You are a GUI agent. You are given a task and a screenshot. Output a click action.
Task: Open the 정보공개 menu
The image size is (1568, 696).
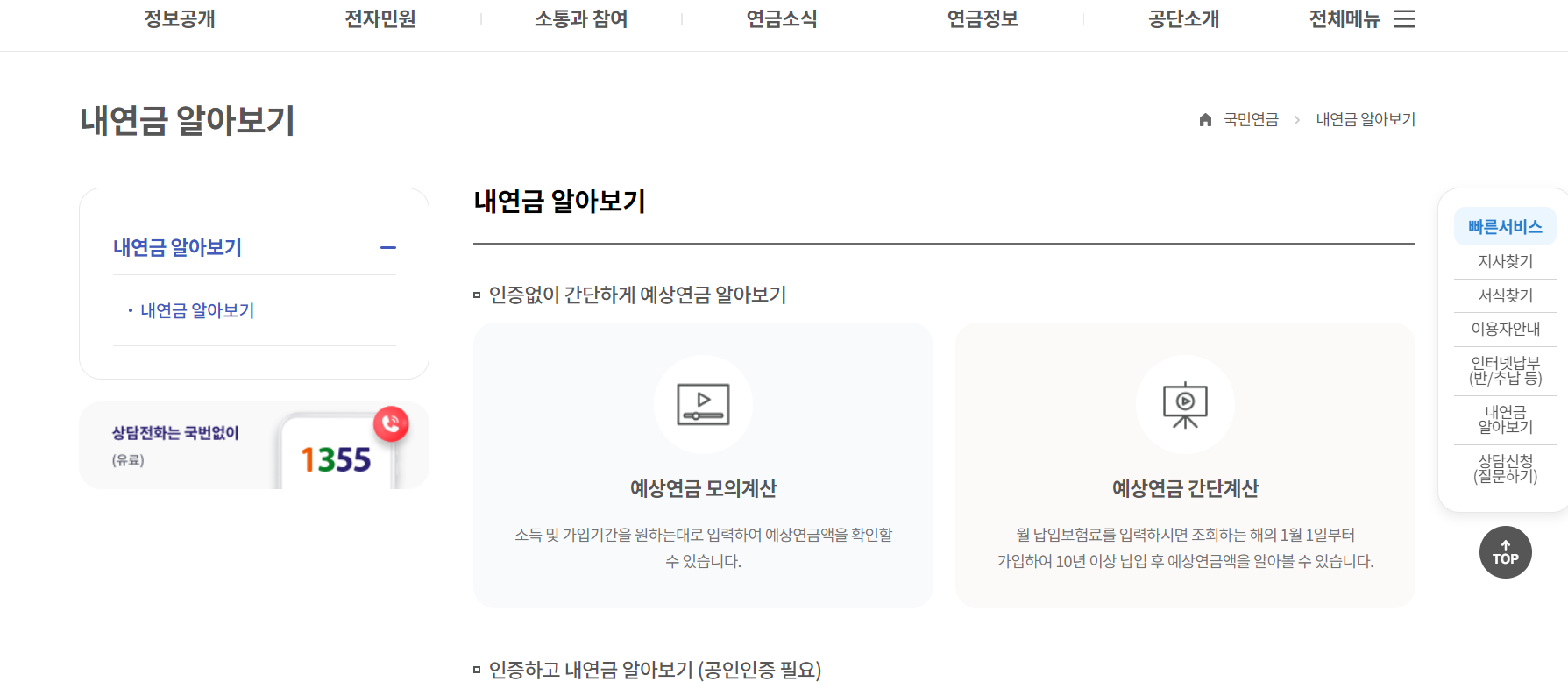[x=180, y=19]
